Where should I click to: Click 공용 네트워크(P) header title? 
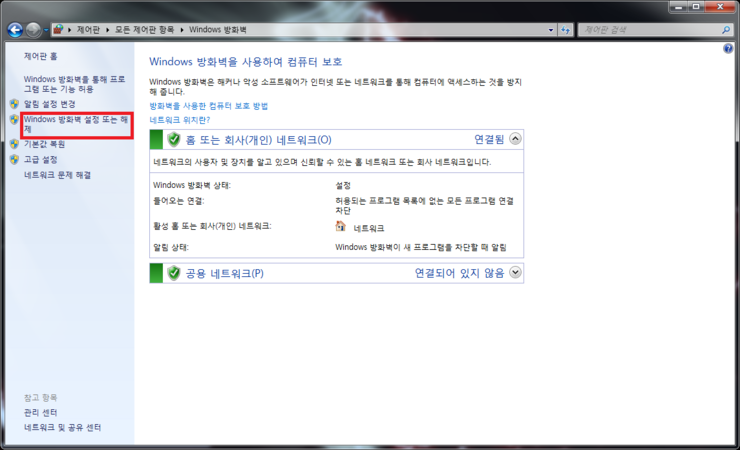[225, 273]
